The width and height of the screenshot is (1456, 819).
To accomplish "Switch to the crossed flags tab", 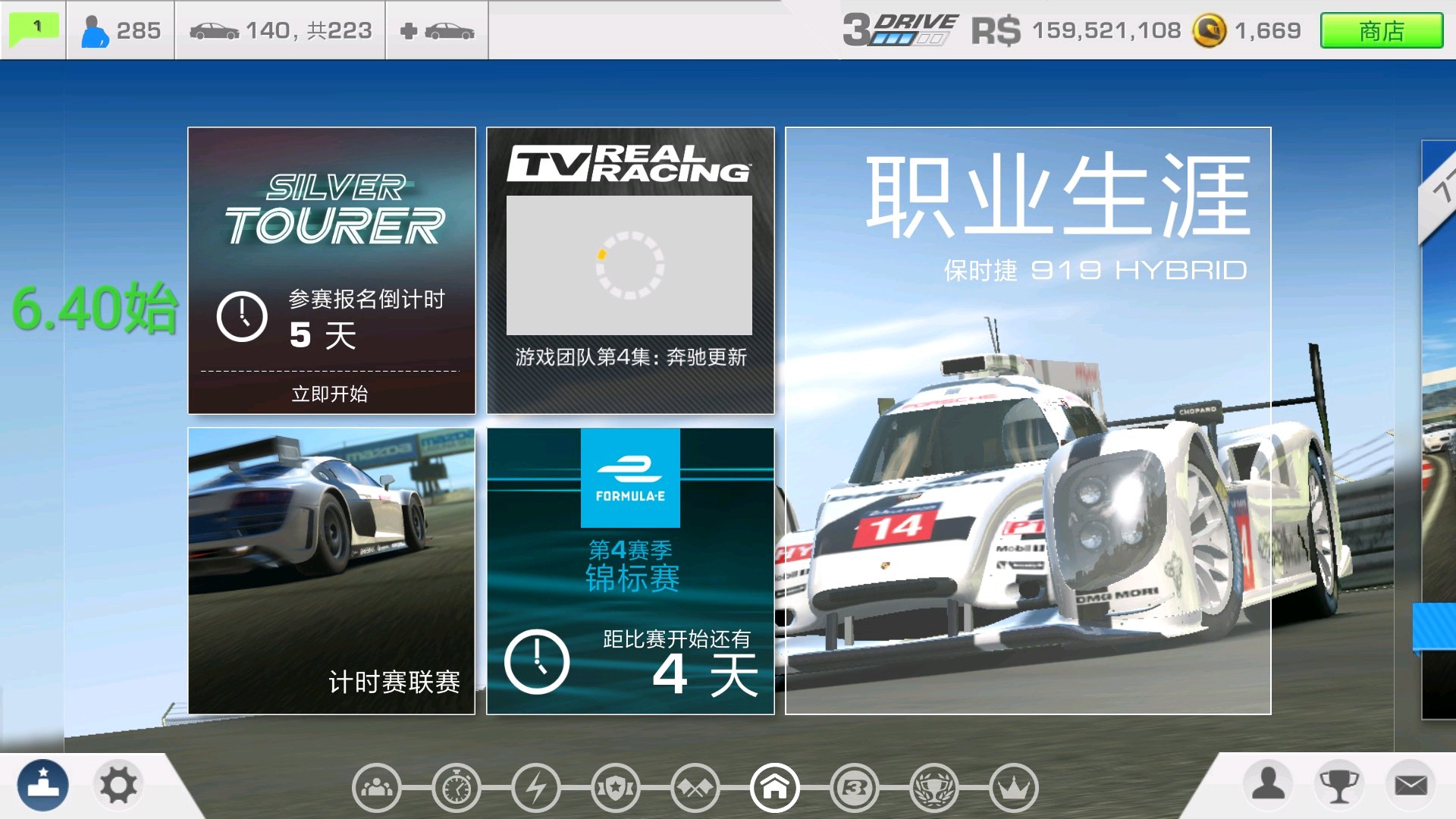I will point(695,788).
